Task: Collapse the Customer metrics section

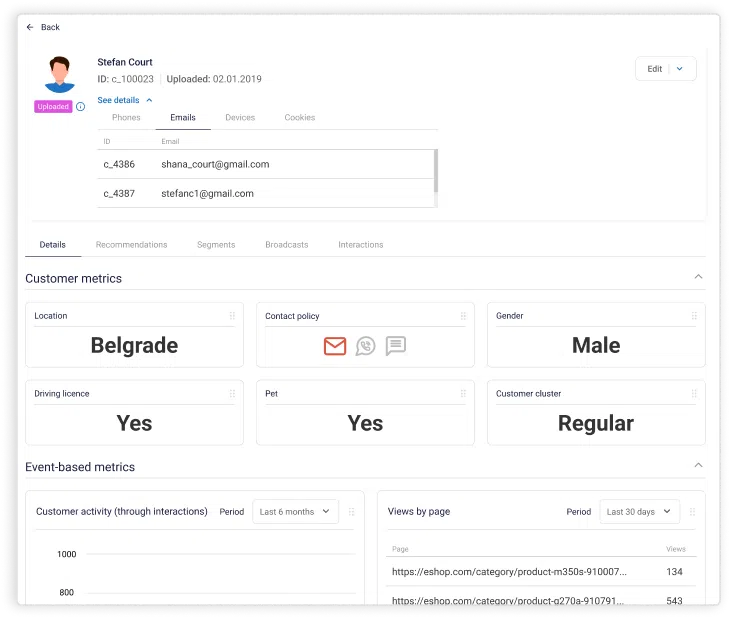Action: pyautogui.click(x=698, y=277)
